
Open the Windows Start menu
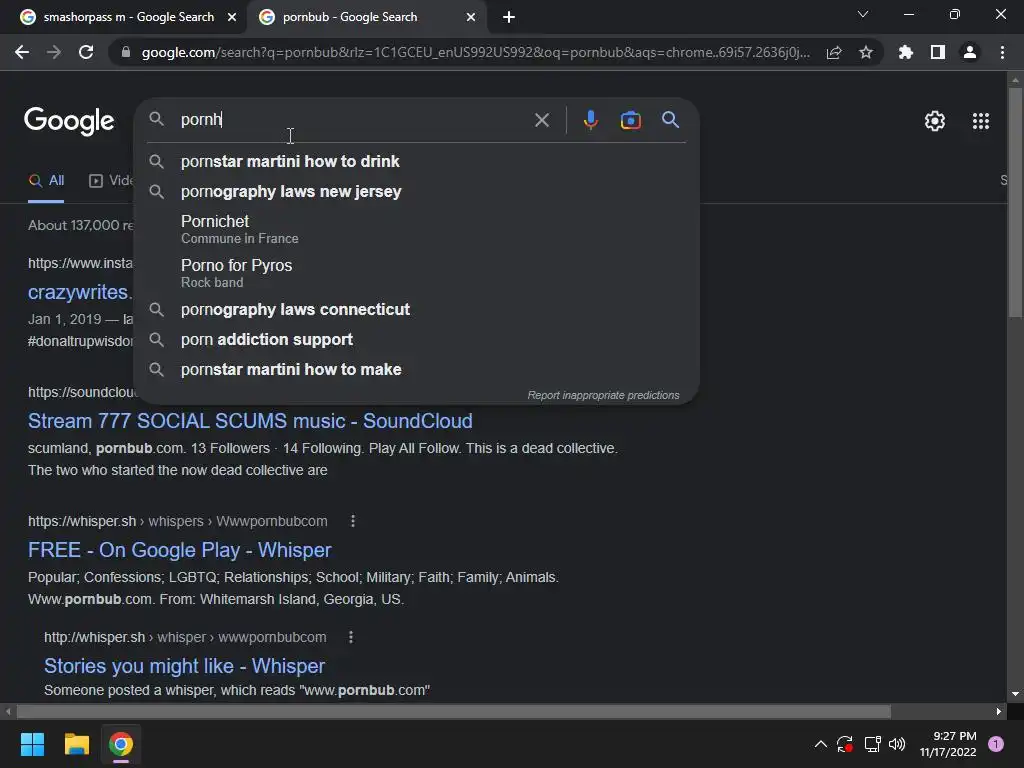pos(32,744)
